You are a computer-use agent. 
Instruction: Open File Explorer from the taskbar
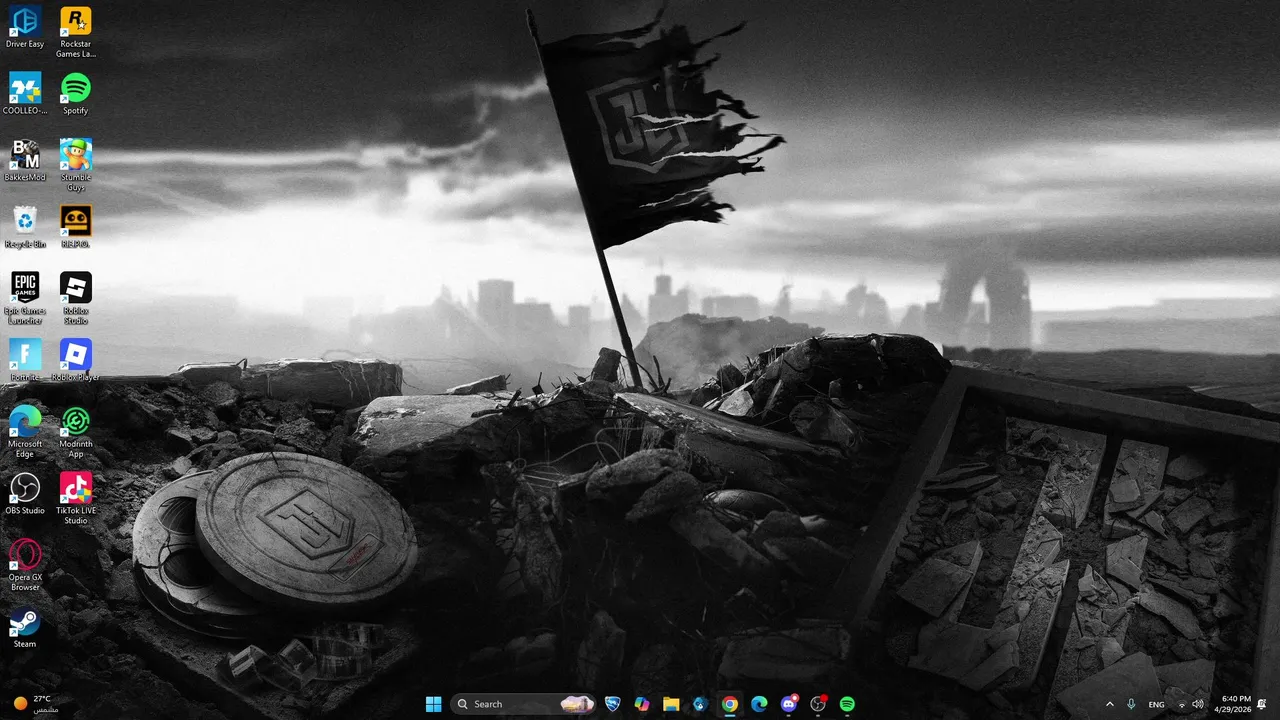tap(671, 704)
